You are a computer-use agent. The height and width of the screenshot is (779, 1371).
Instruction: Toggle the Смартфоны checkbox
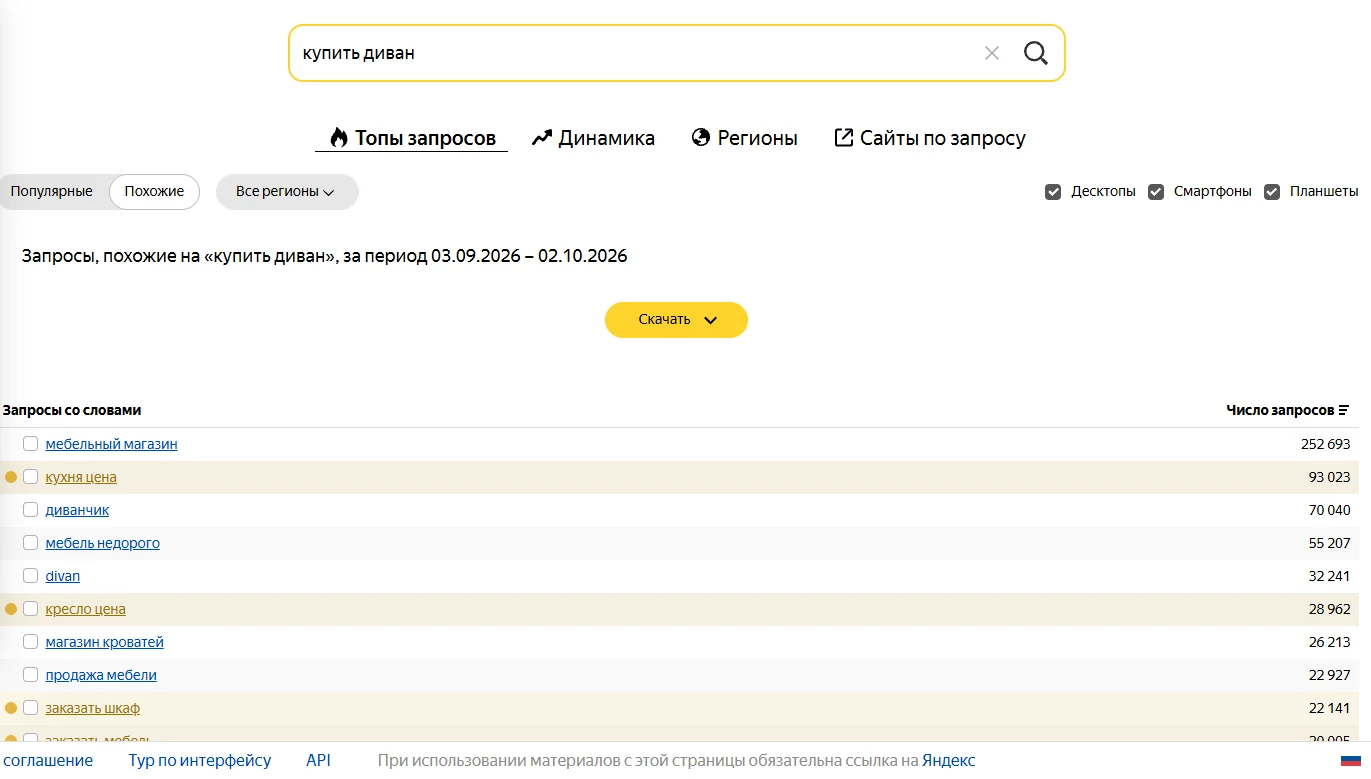[1156, 191]
